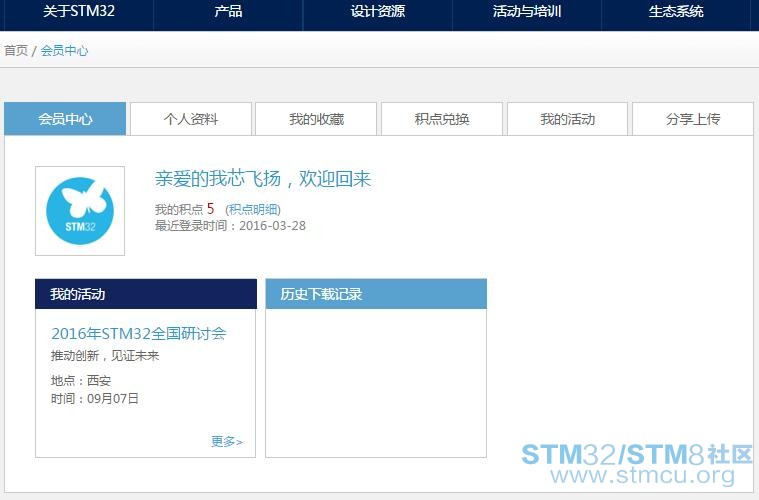Image resolution: width=759 pixels, height=500 pixels.
Task: Open the 活动与培训 navigation menu
Action: (527, 11)
